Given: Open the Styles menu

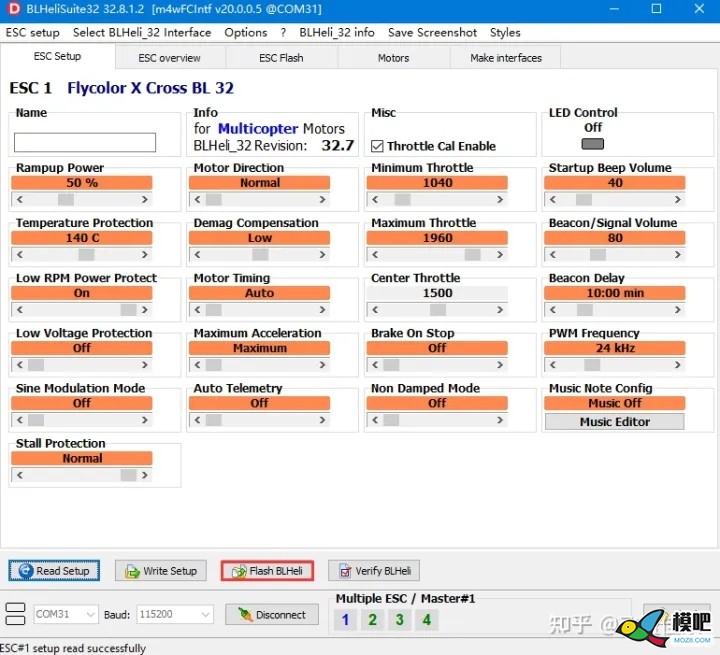Looking at the screenshot, I should click(x=505, y=33).
